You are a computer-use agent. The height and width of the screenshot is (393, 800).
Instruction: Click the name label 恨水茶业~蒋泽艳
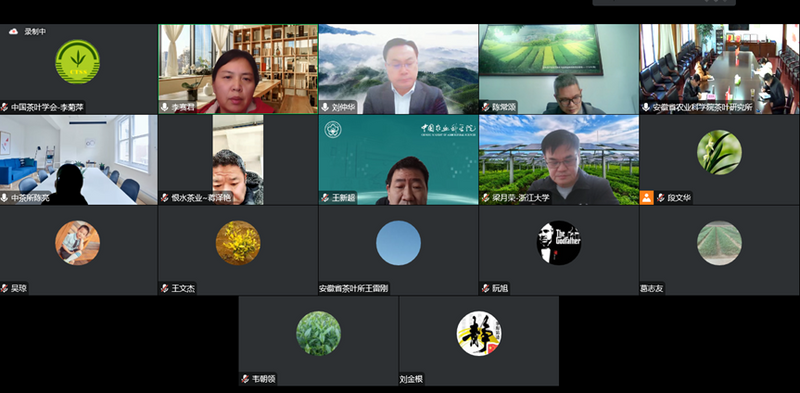click(201, 198)
